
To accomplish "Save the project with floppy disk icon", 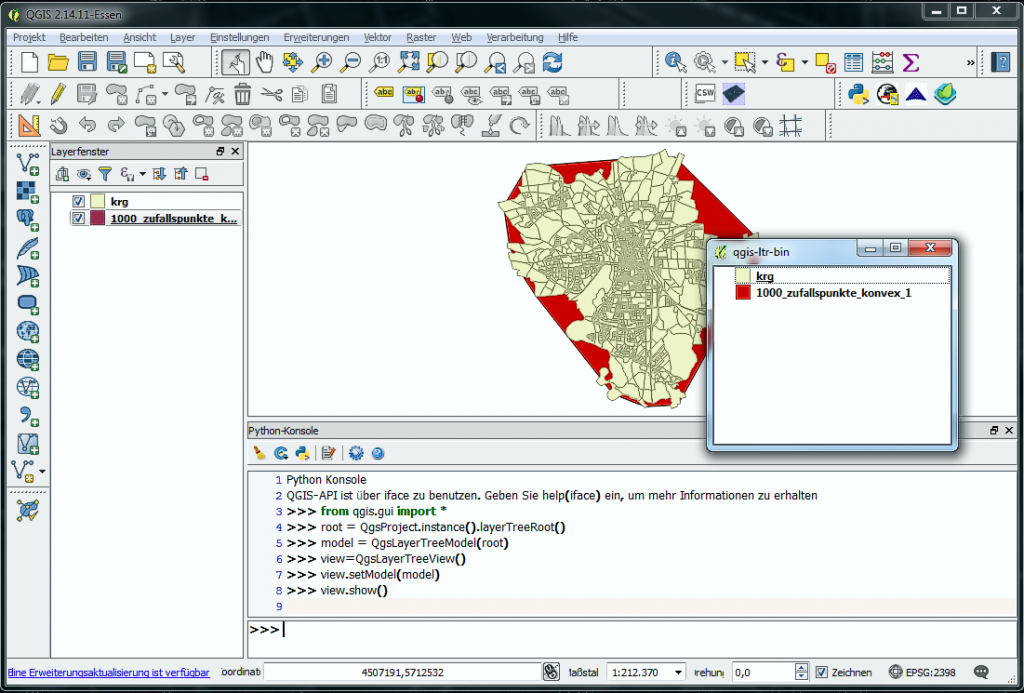I will point(88,62).
